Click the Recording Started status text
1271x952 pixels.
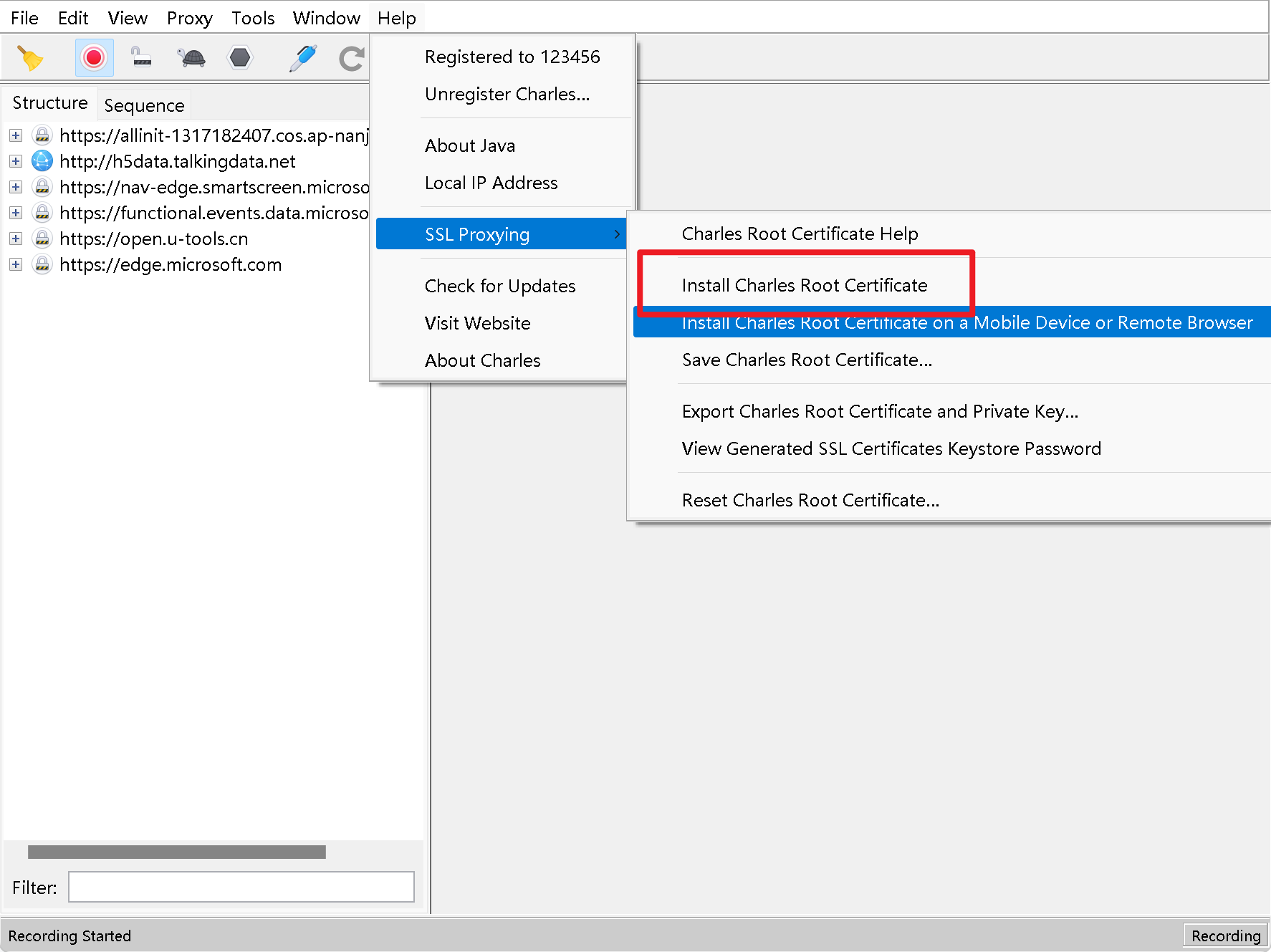[69, 936]
